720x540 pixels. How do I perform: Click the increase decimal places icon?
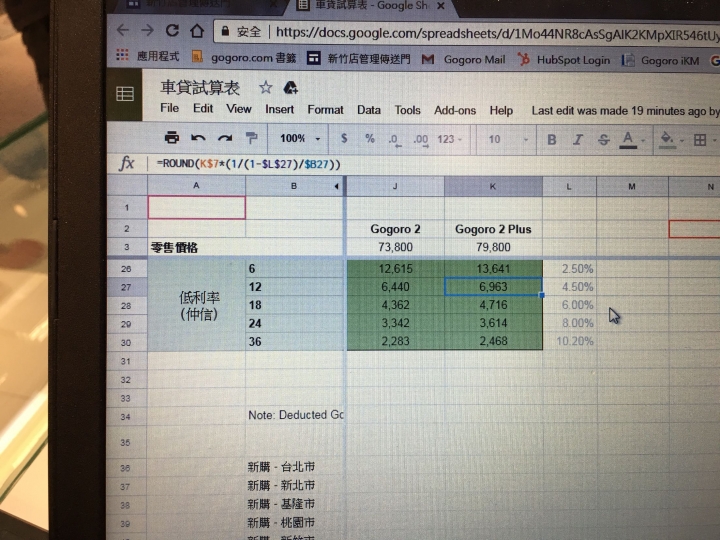pos(421,140)
